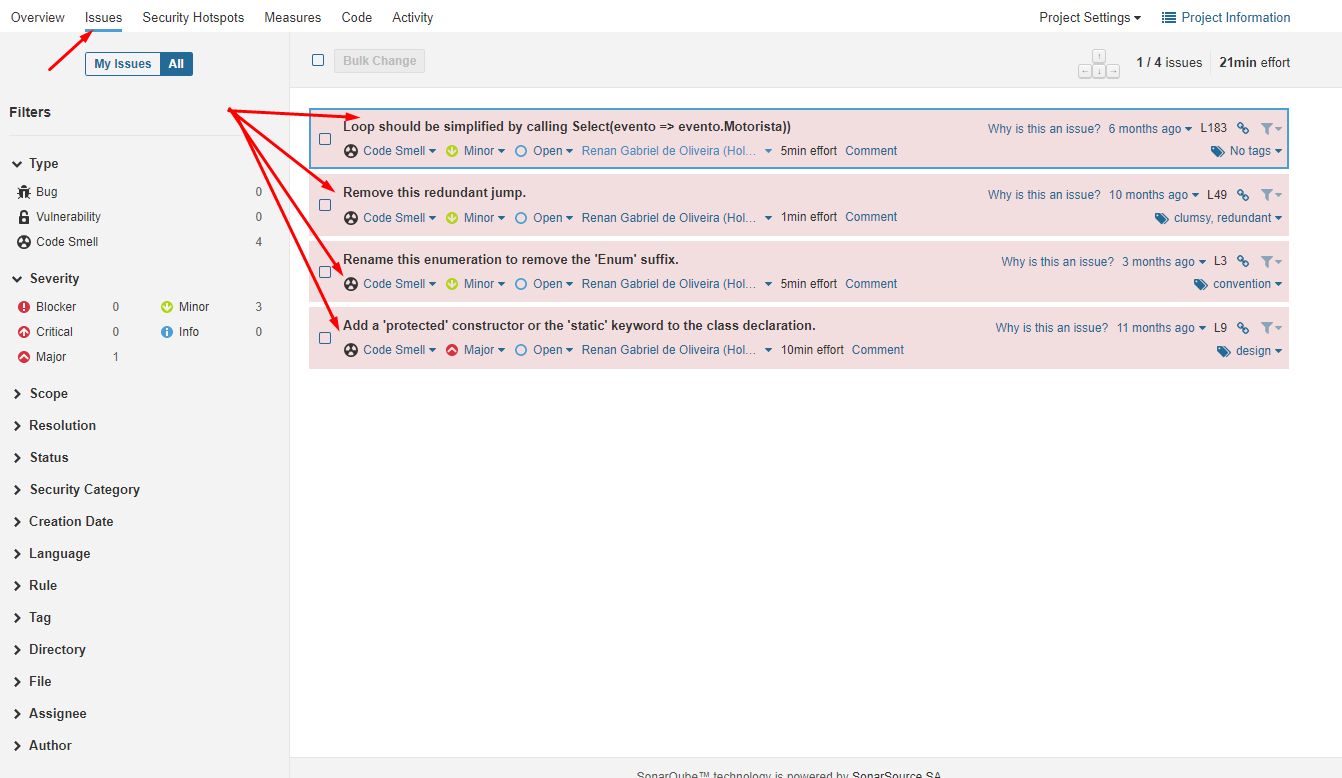Image resolution: width=1342 pixels, height=778 pixels.
Task: Click filter funnel icon on 'Remove this redundant jump' issue
Action: pyautogui.click(x=1267, y=195)
